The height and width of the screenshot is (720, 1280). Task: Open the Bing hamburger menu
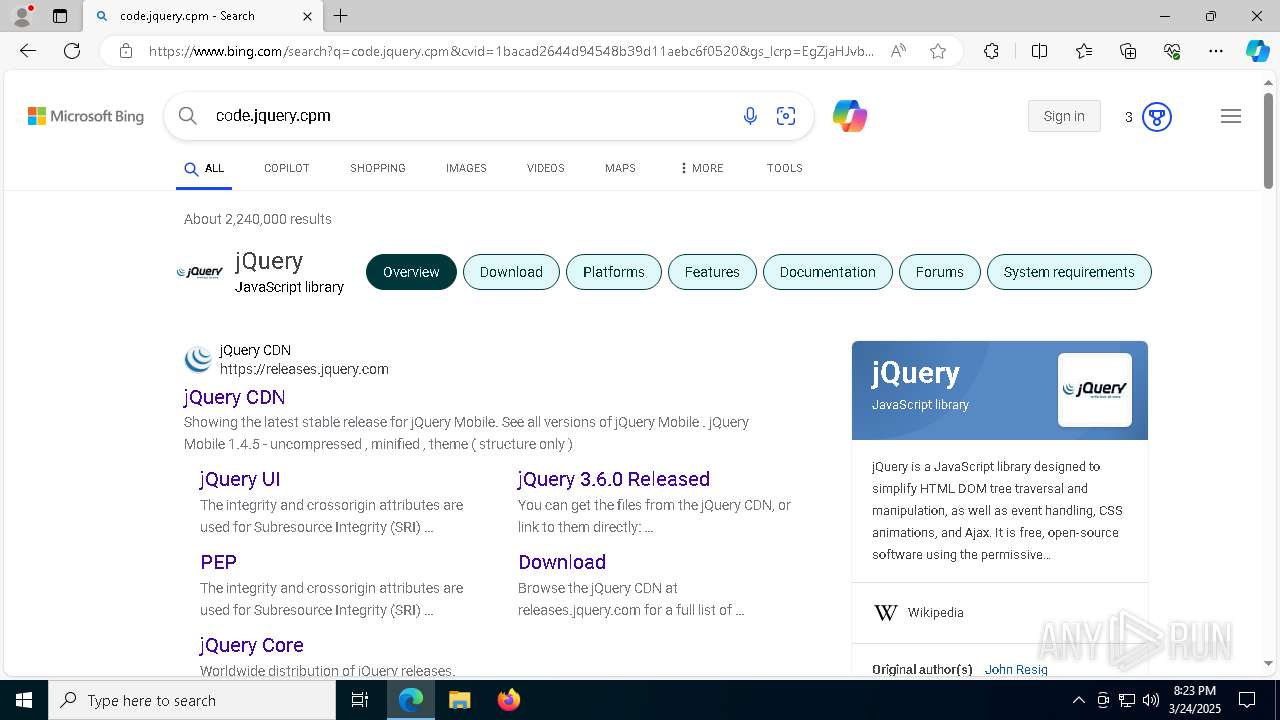pos(1231,116)
